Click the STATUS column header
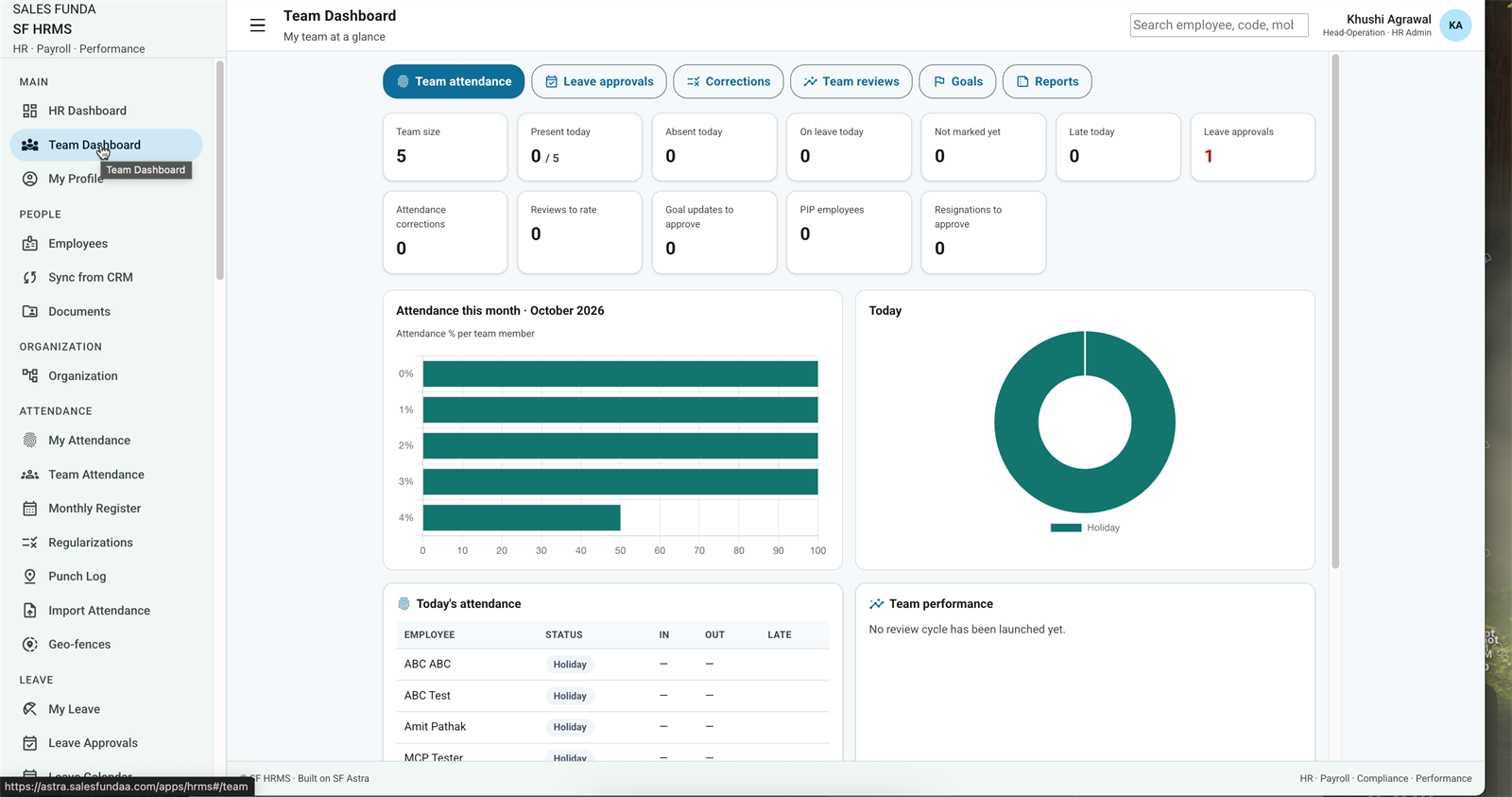Screen dimensions: 1512x797 pyautogui.click(x=563, y=635)
